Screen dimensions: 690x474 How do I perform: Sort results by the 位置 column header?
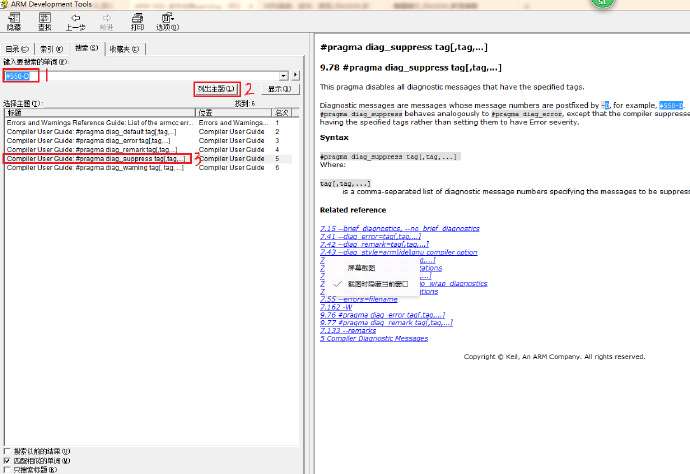tap(233, 113)
